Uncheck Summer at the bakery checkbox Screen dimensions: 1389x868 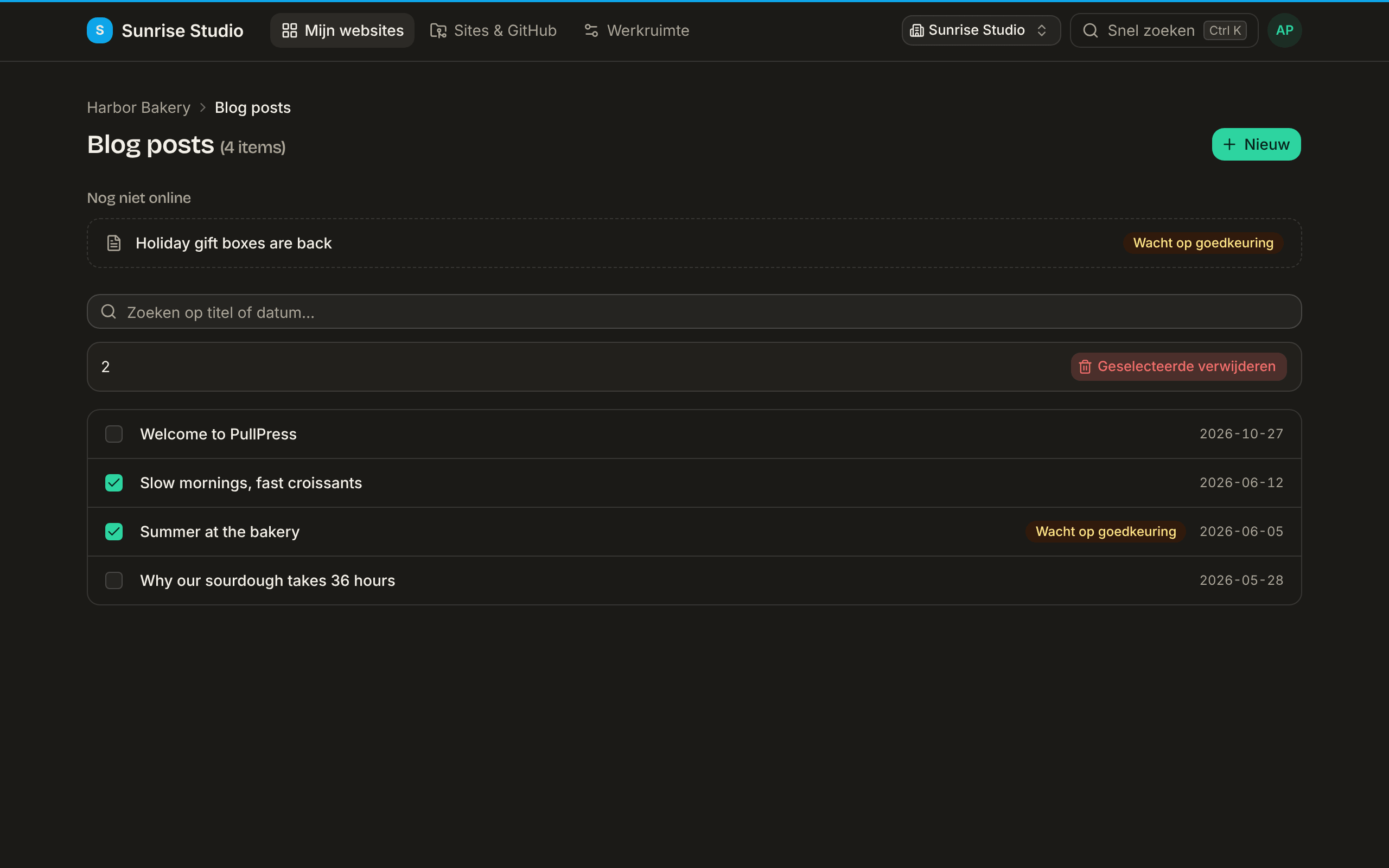tap(113, 532)
